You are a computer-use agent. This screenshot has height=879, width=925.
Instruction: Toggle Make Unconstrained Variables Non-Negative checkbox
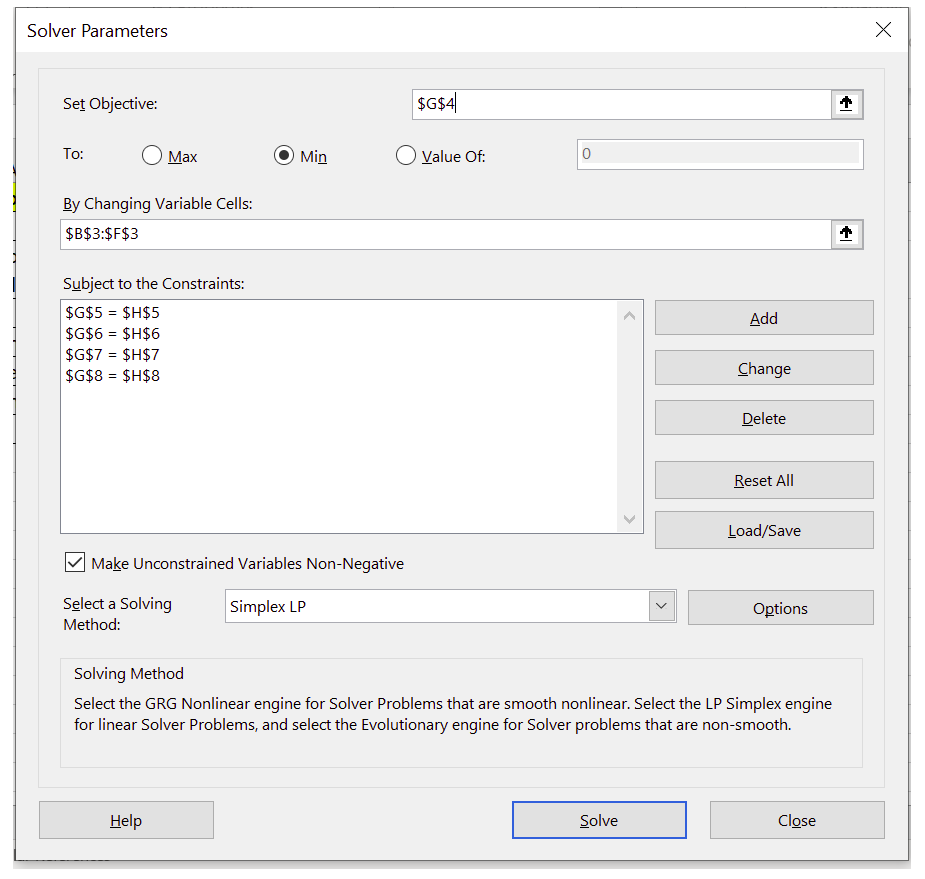coord(75,563)
